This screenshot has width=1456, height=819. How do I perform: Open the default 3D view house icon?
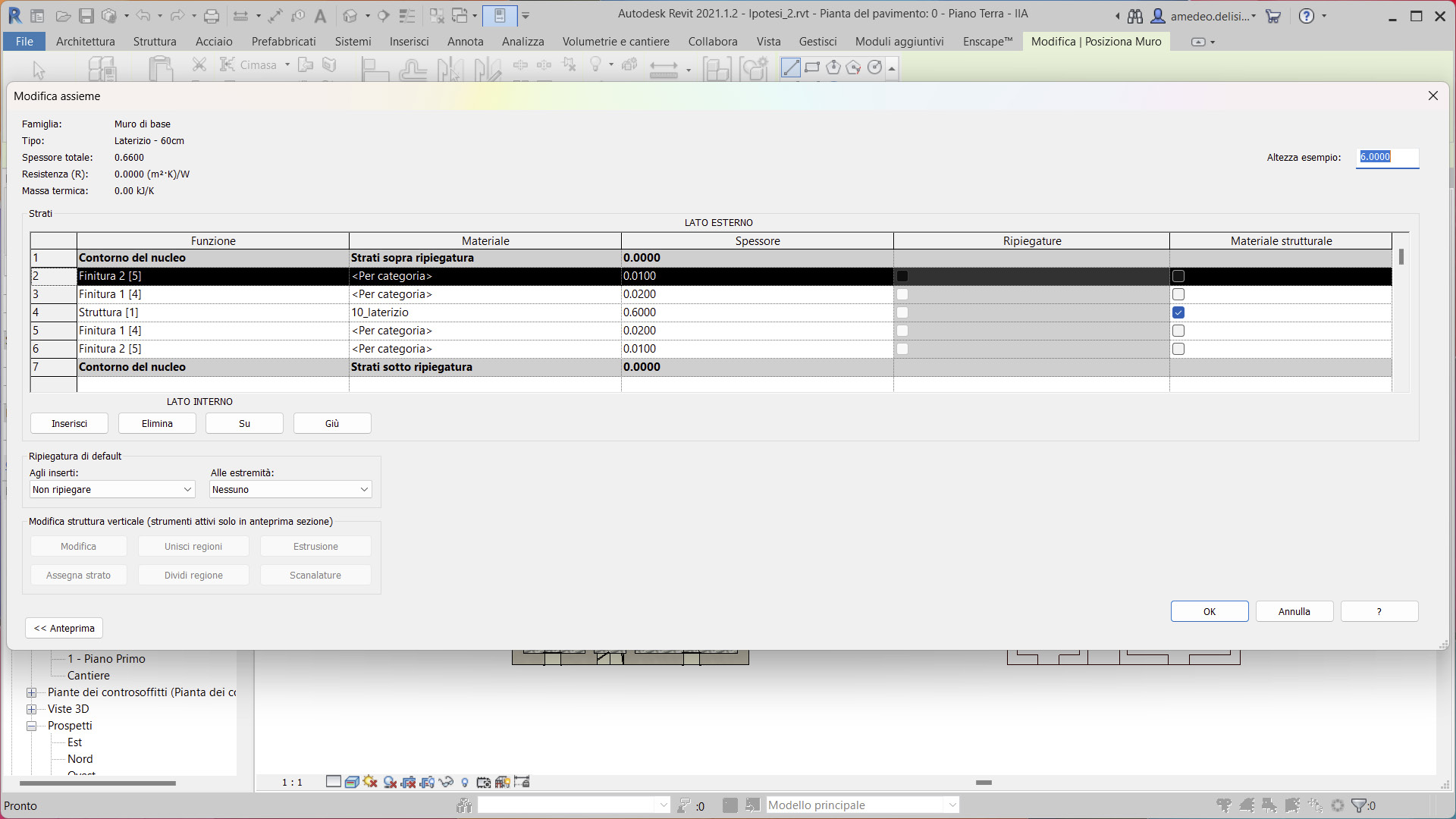[350, 16]
